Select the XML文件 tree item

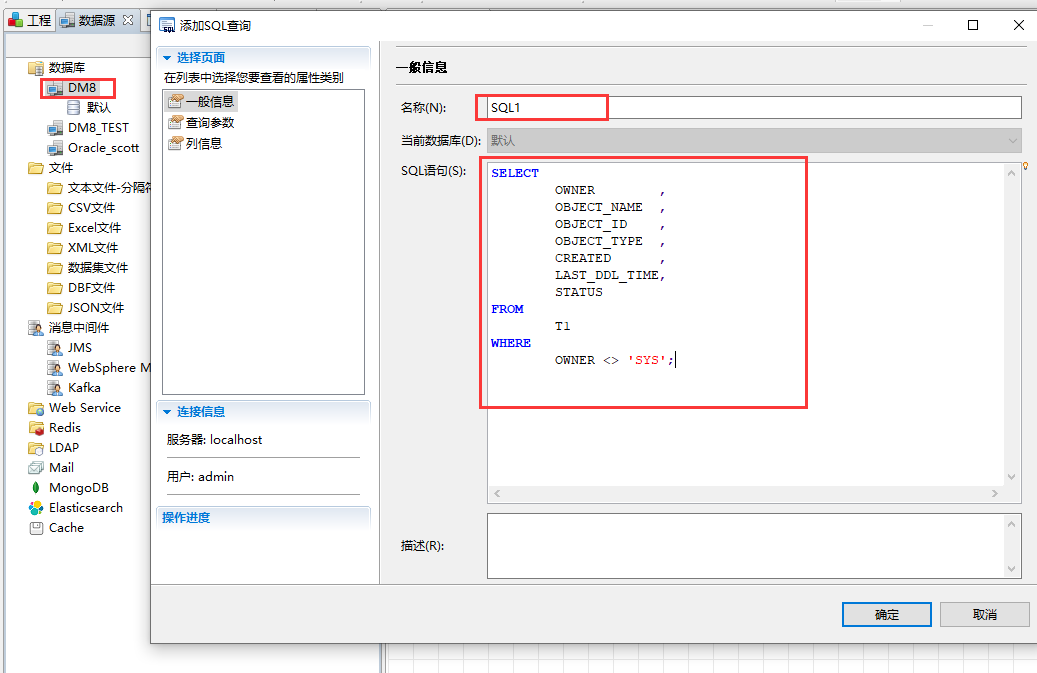pos(93,247)
